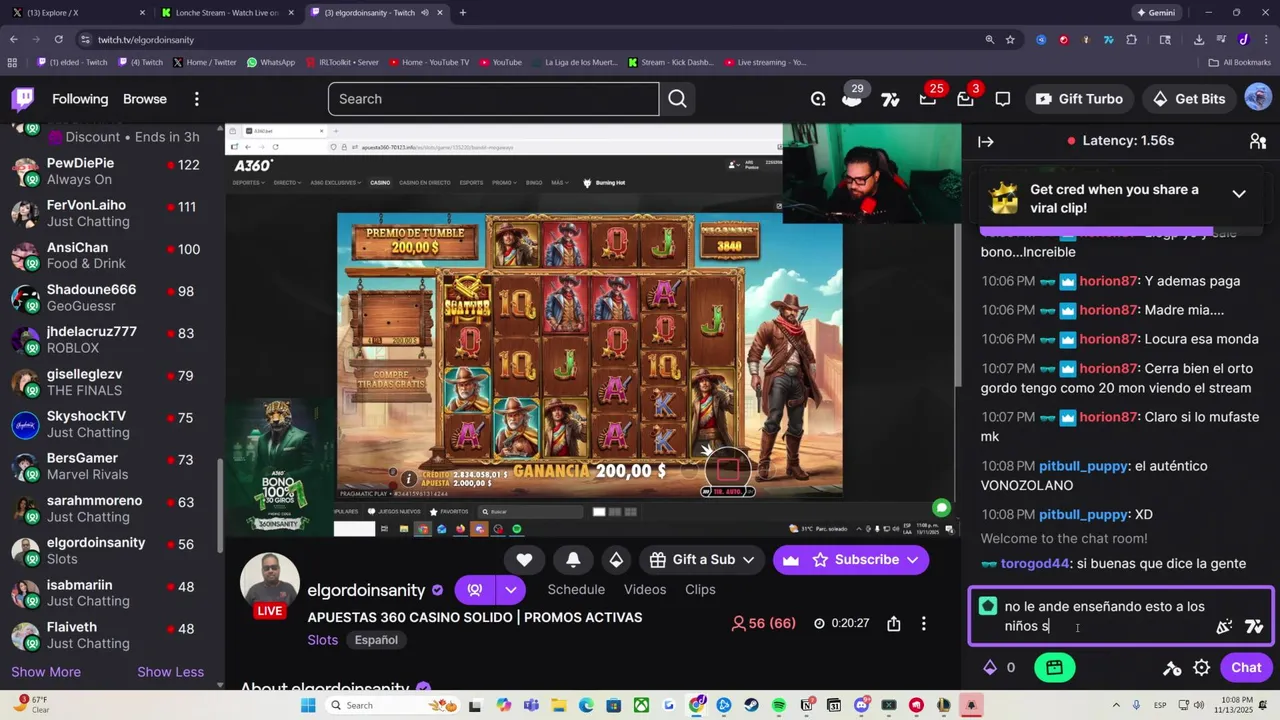Screen dimensions: 1280x720
Task: Open the Windows Start menu
Action: (308, 705)
